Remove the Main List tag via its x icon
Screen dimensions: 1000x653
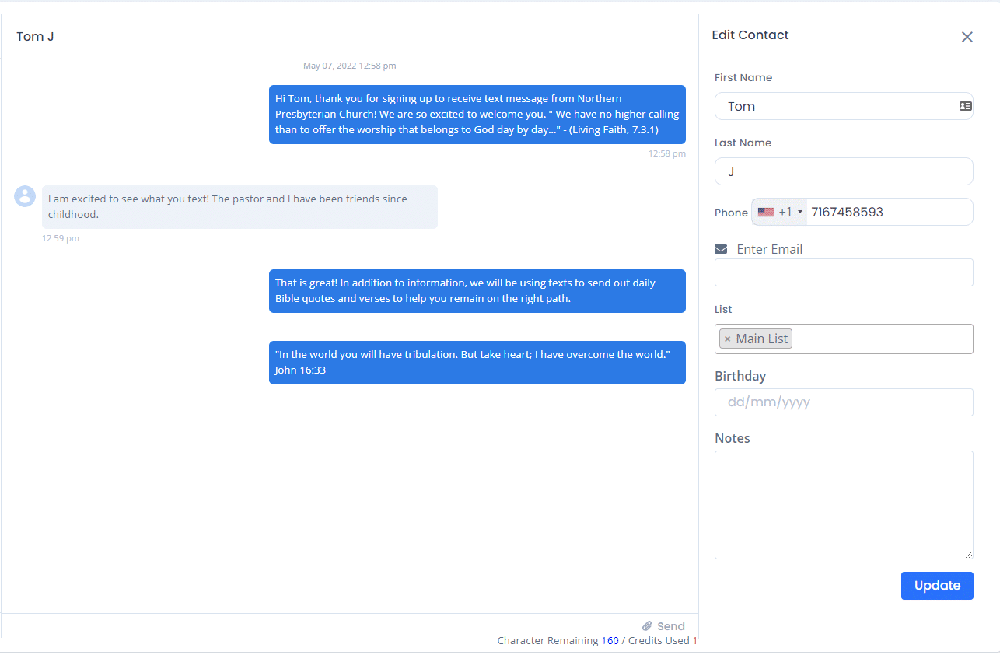(729, 338)
